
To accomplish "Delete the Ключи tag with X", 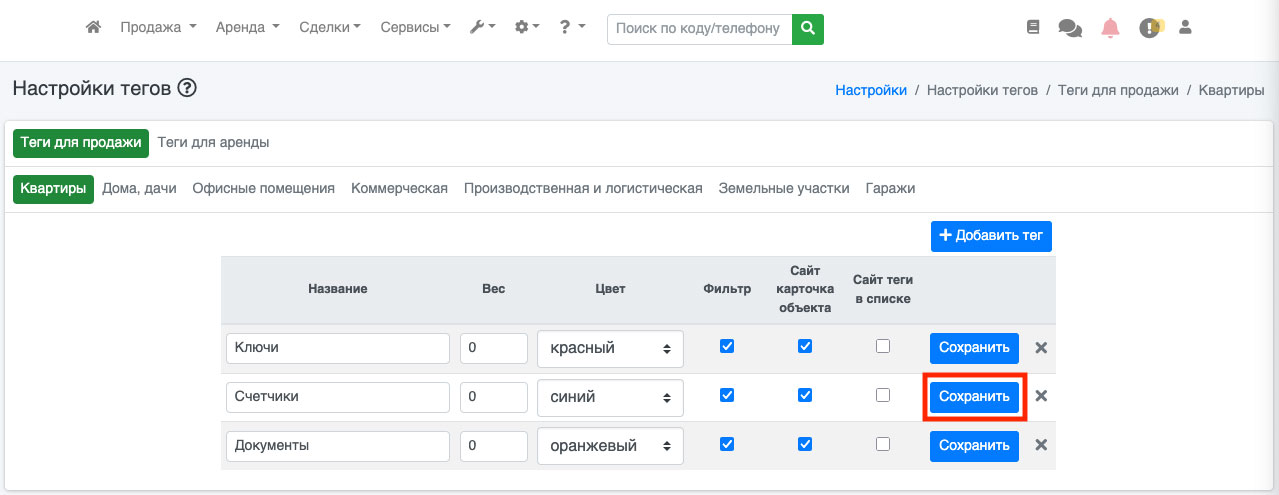I will 1041,348.
